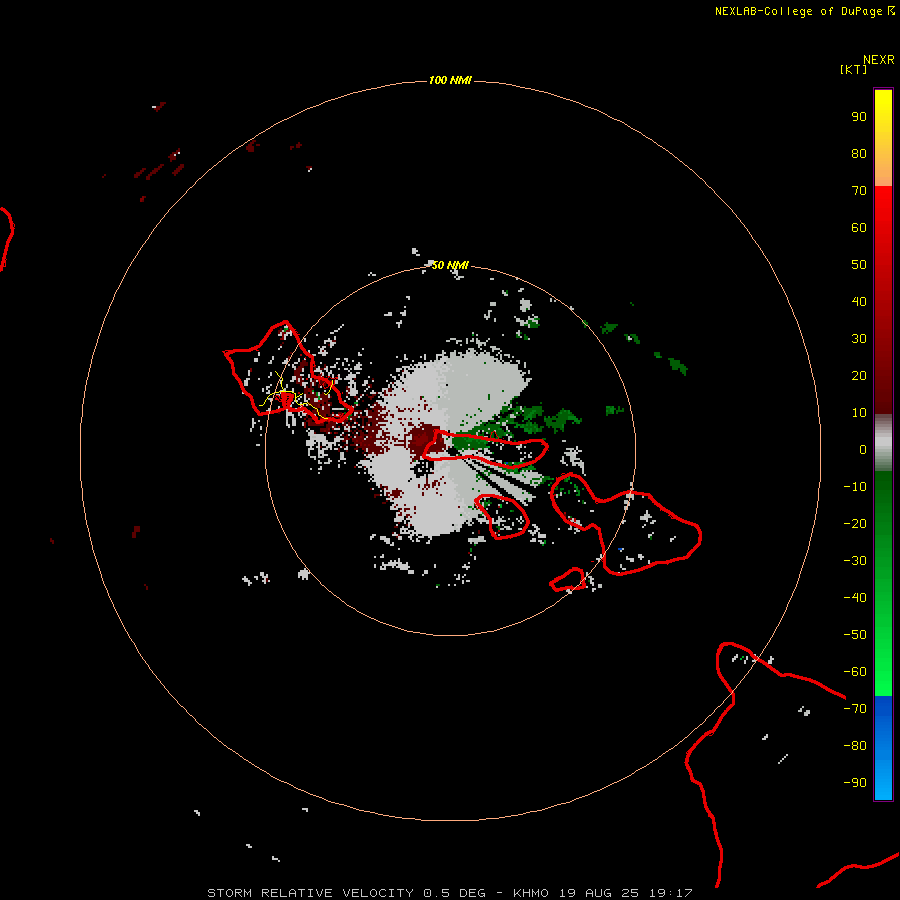Image resolution: width=900 pixels, height=900 pixels.
Task: Click the Storm Relative Velocity caption at bottom
Action: 450,893
